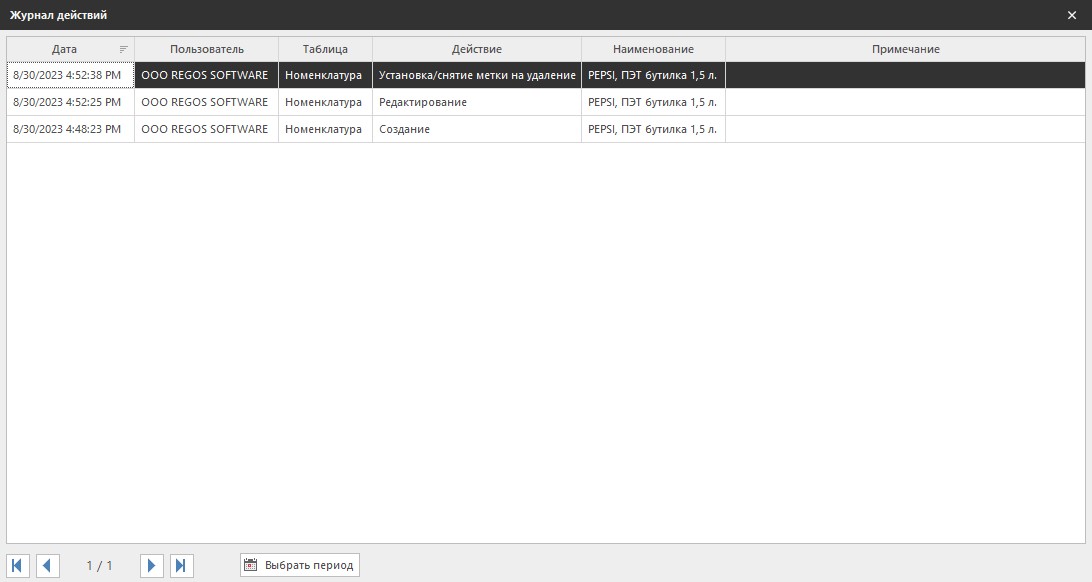The height and width of the screenshot is (582, 1092).
Task: Select the Установка/снятие метки на удаление row
Action: click(476, 75)
